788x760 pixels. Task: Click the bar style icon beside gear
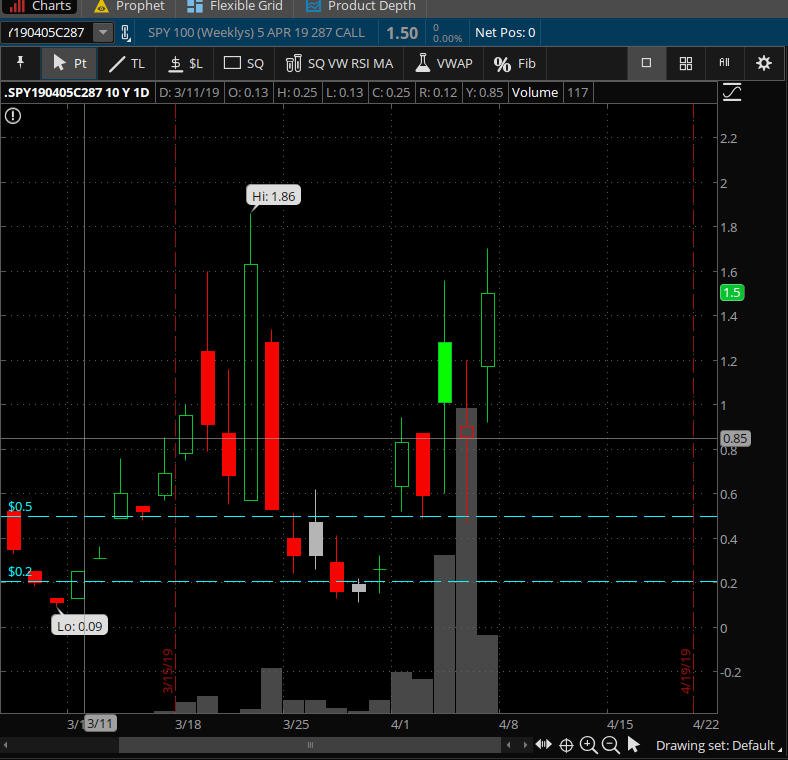tap(724, 63)
